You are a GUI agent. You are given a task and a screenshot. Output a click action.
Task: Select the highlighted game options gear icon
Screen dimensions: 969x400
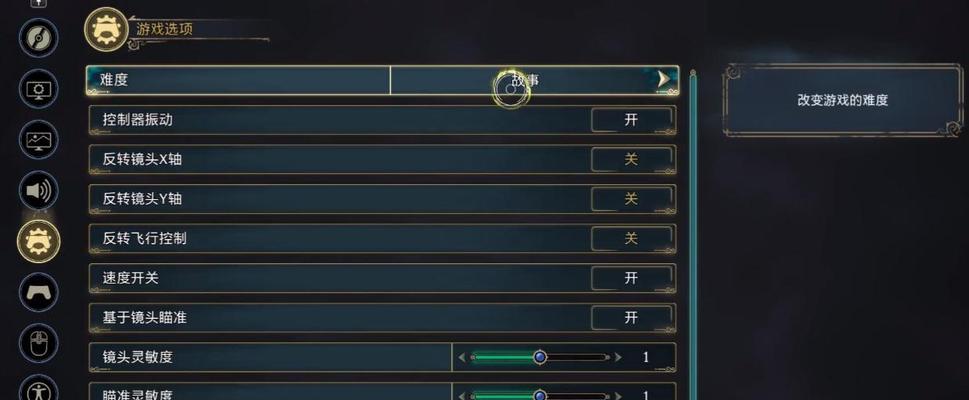coord(38,240)
